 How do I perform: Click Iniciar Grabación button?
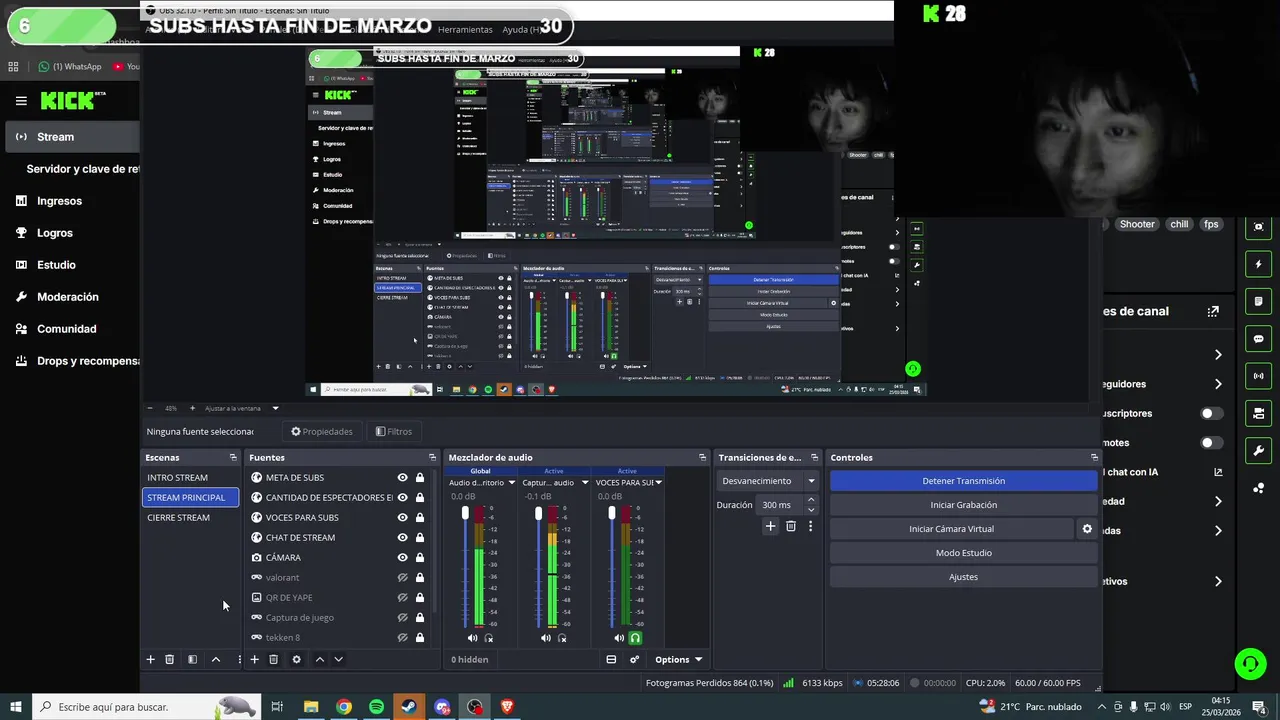(x=964, y=505)
